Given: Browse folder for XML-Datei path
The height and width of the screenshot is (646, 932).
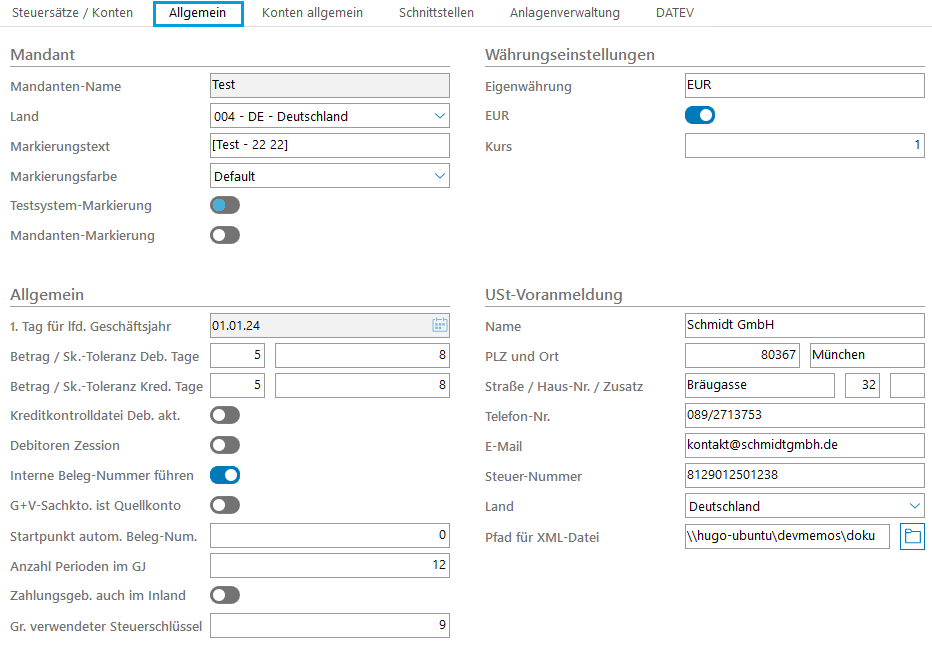Looking at the screenshot, I should (912, 536).
